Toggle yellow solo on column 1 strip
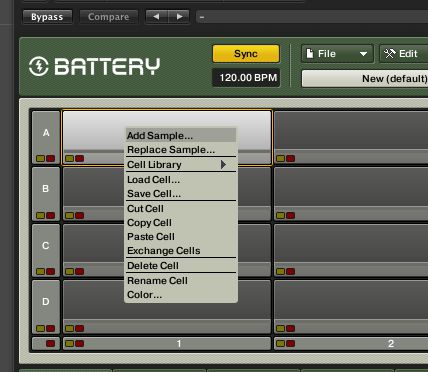The width and height of the screenshot is (428, 372). click(x=69, y=343)
